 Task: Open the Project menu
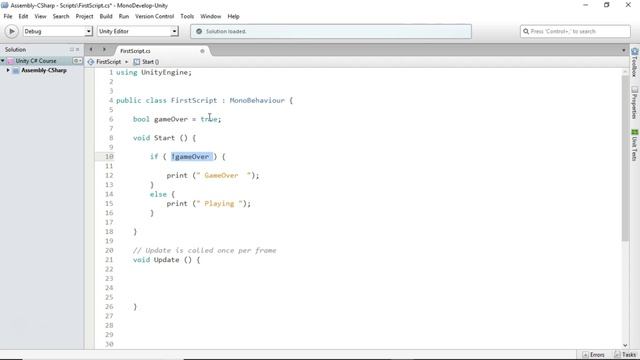84,16
